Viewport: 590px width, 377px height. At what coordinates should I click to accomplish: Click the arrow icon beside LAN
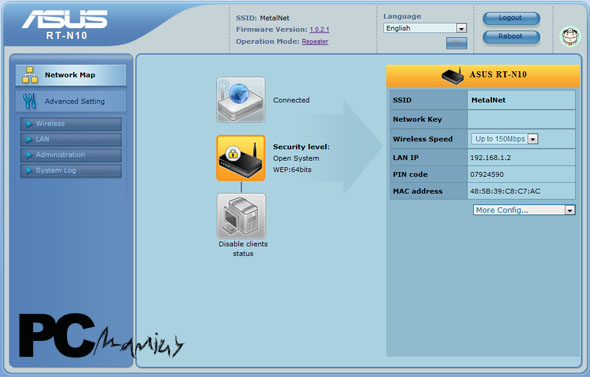pos(29,139)
